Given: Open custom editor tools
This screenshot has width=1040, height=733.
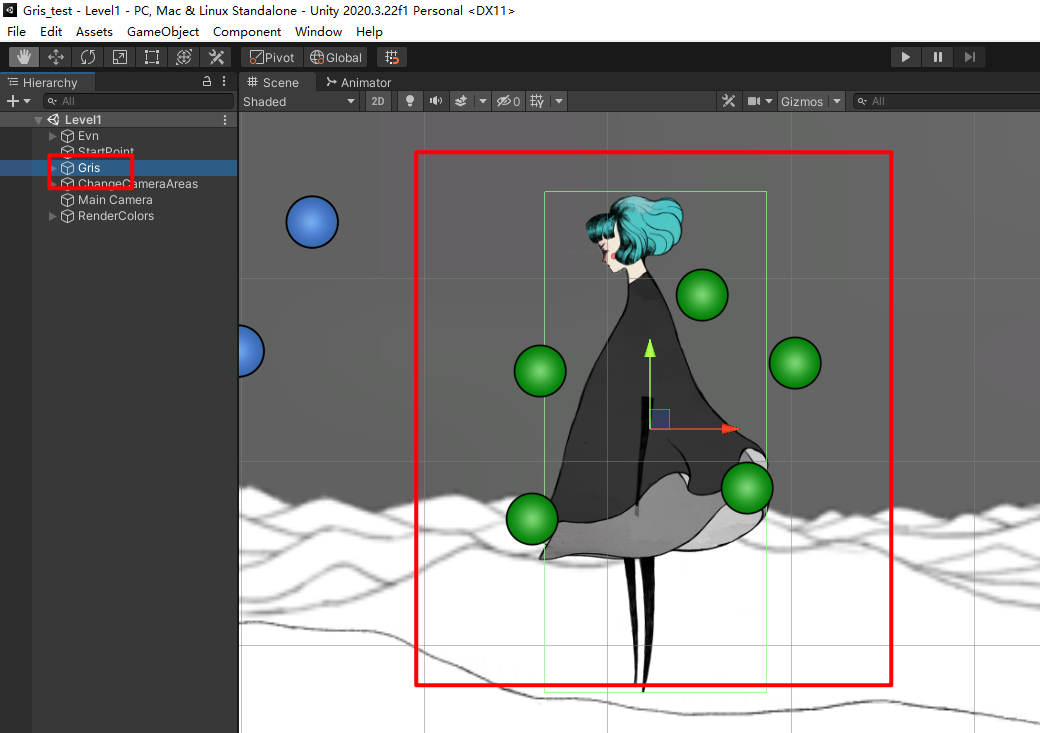Looking at the screenshot, I should point(216,57).
